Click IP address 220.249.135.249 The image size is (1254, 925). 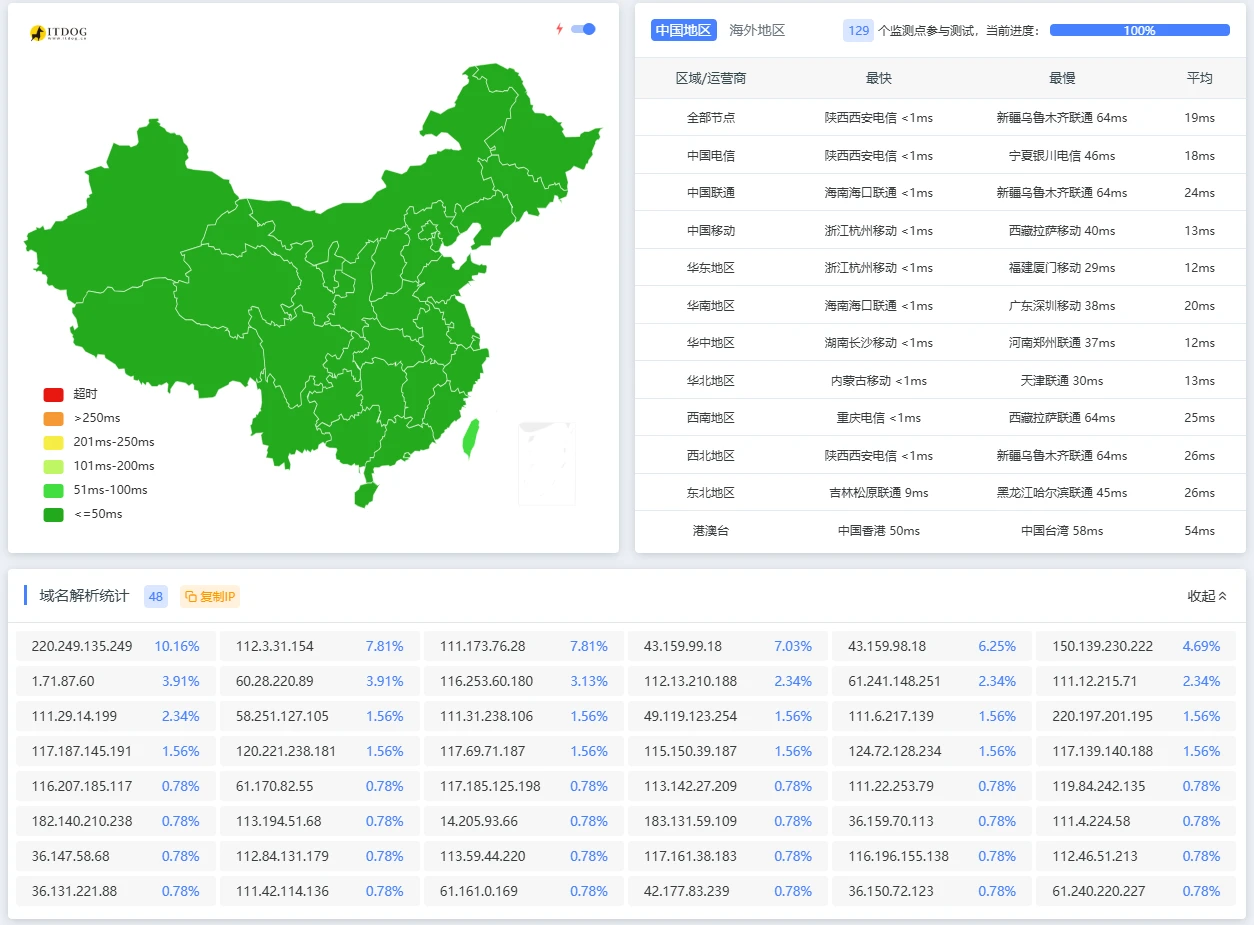point(82,646)
